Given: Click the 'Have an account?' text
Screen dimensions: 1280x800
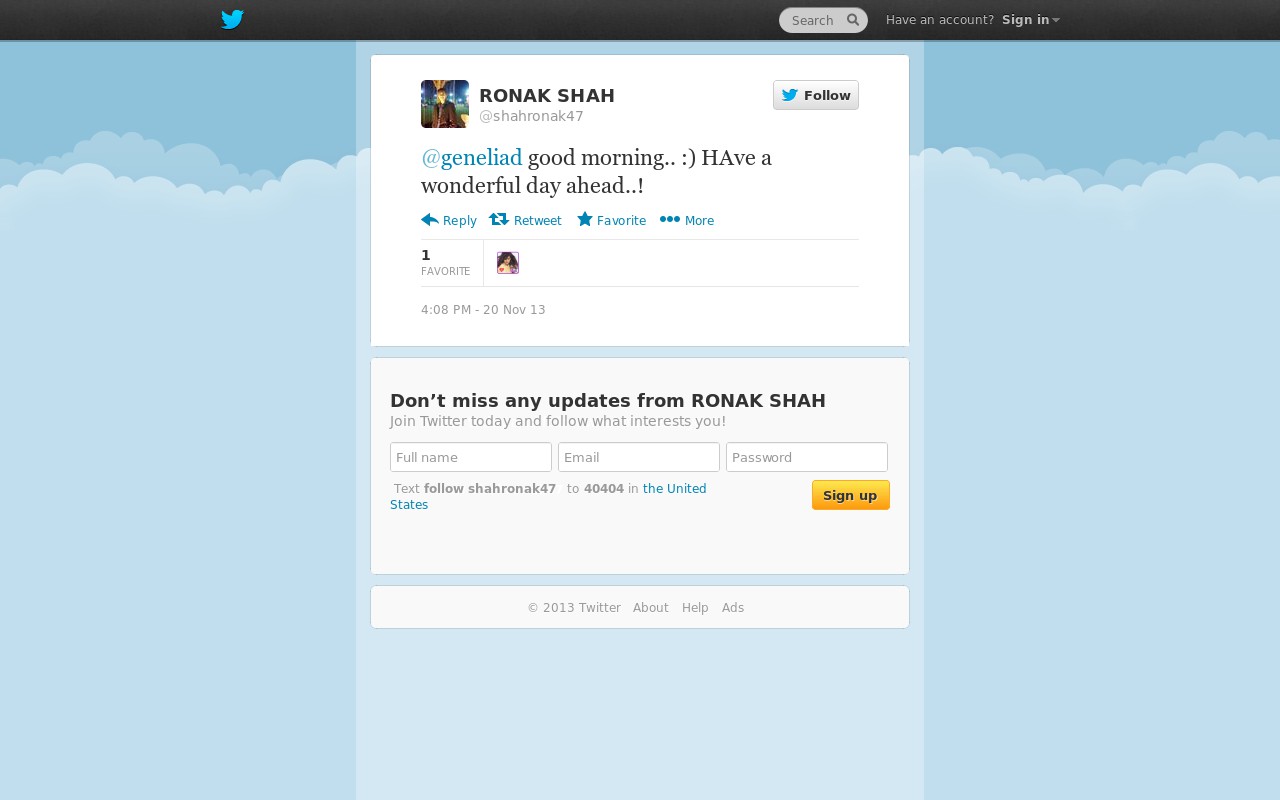Looking at the screenshot, I should tap(940, 20).
